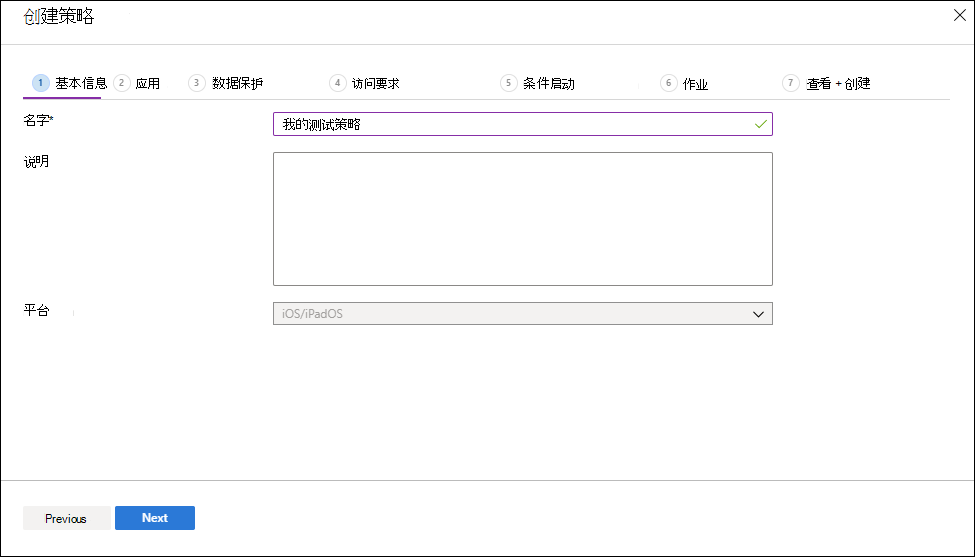Screen dimensions: 975x557
Task: Click the 名字* field label
Action: 39,121
